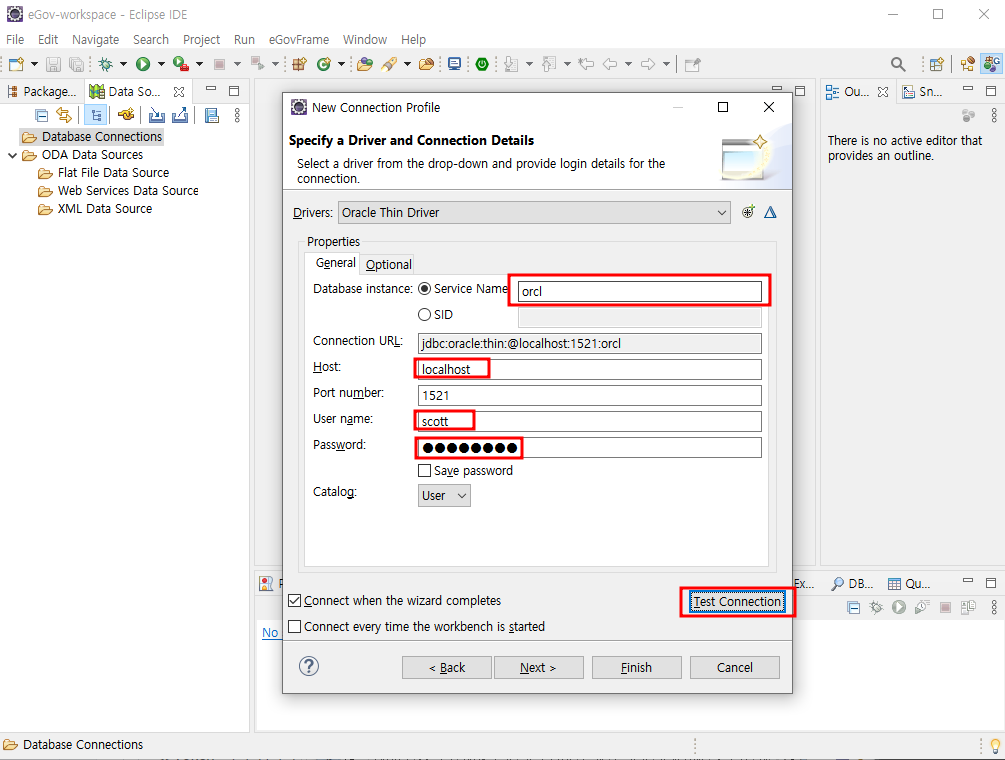Click the New file wizard toolbar icon

[x=16, y=64]
